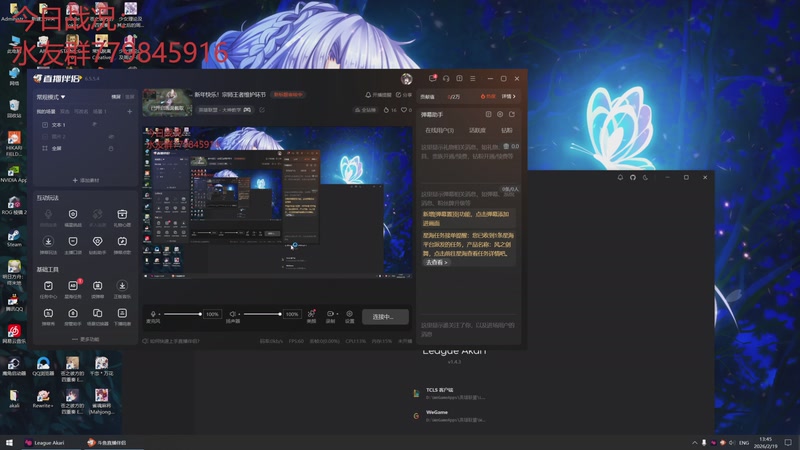The width and height of the screenshot is (800, 450).
Task: Toggle the speaker mute icon
Action: (232, 314)
